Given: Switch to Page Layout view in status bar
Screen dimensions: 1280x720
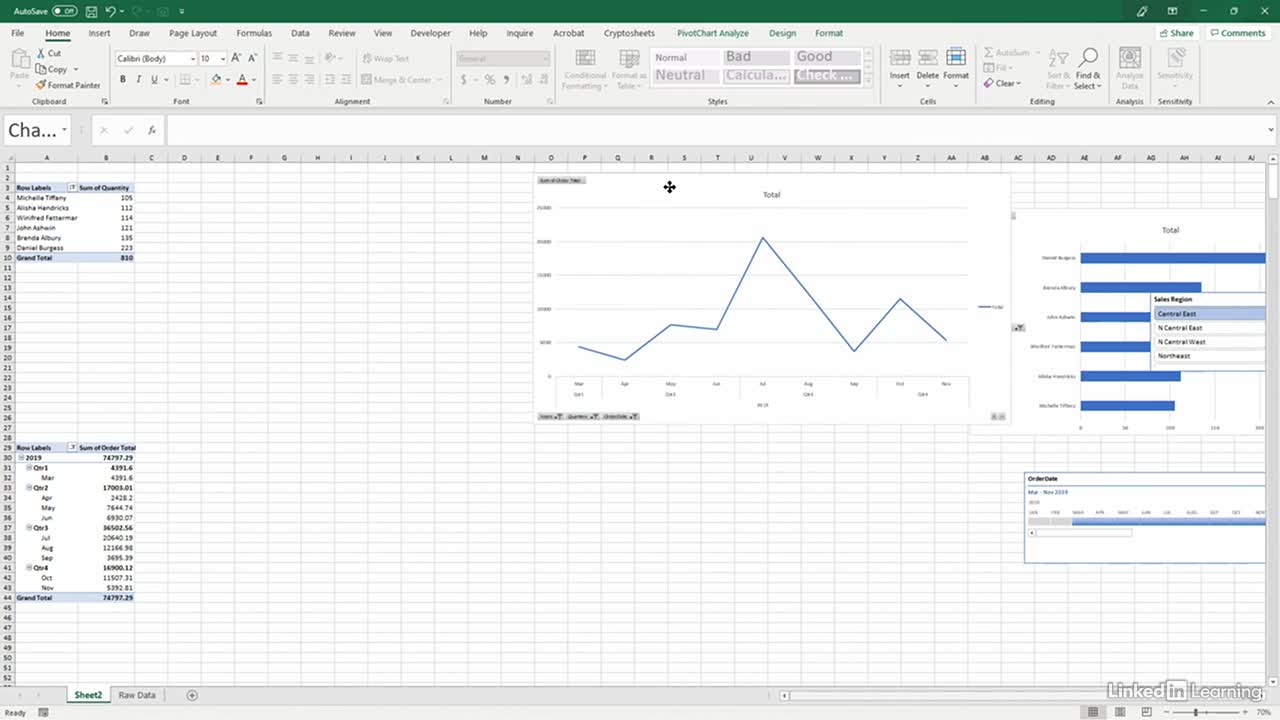Looking at the screenshot, I should point(1118,712).
